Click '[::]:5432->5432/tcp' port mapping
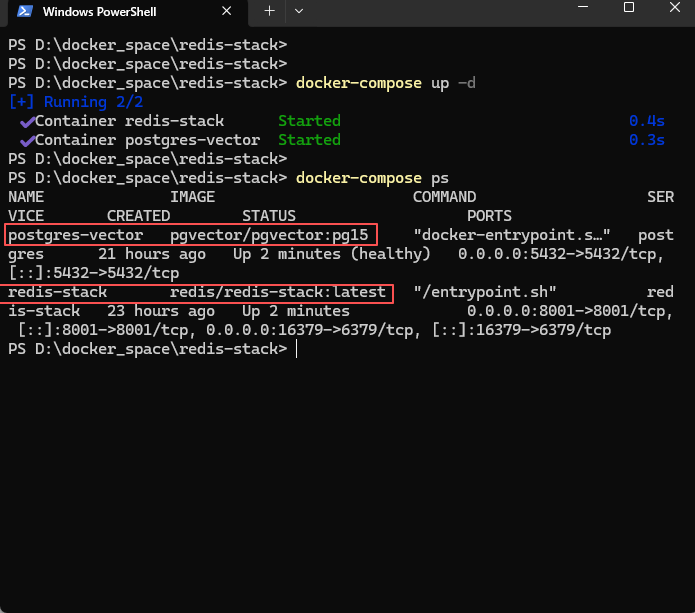This screenshot has width=695, height=613. click(x=94, y=273)
